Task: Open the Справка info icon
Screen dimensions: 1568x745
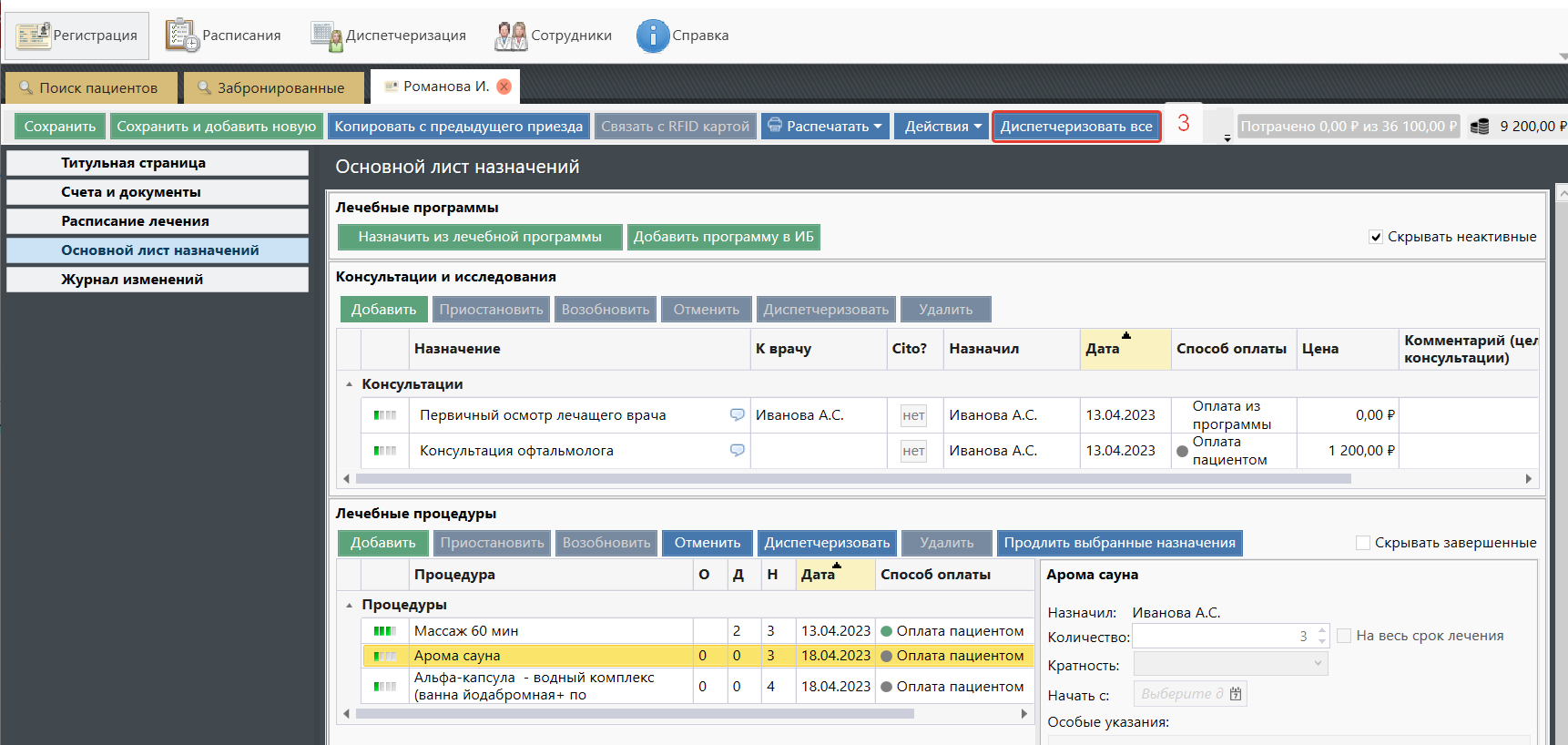Action: point(652,36)
